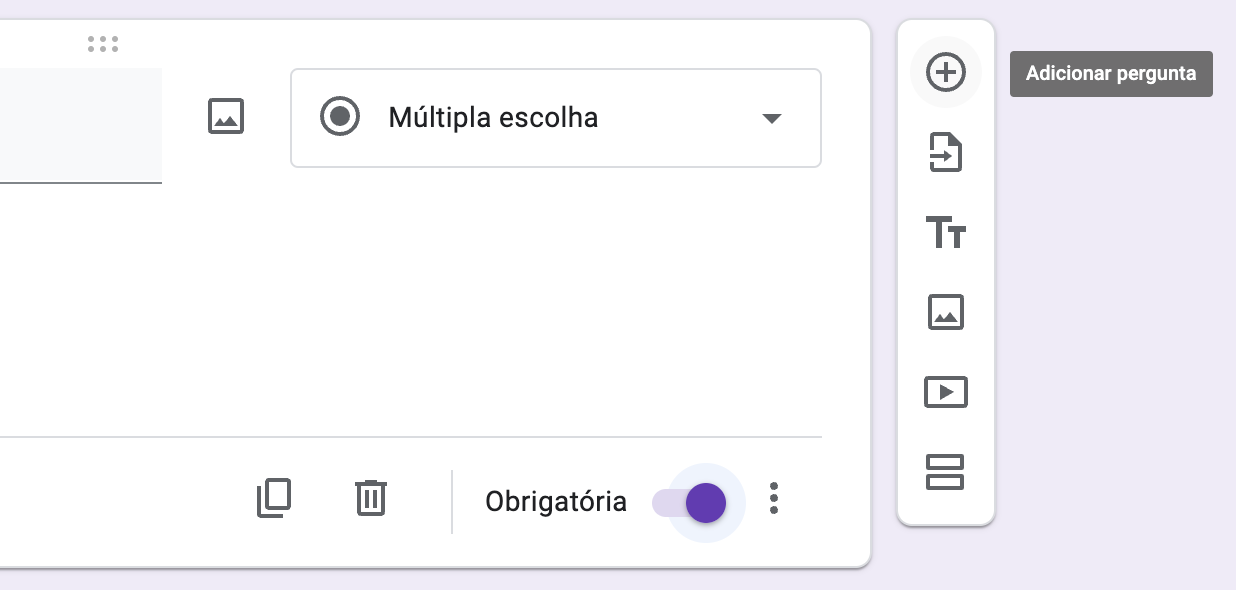
Task: Click the radio icon in the type selector
Action: click(x=340, y=117)
